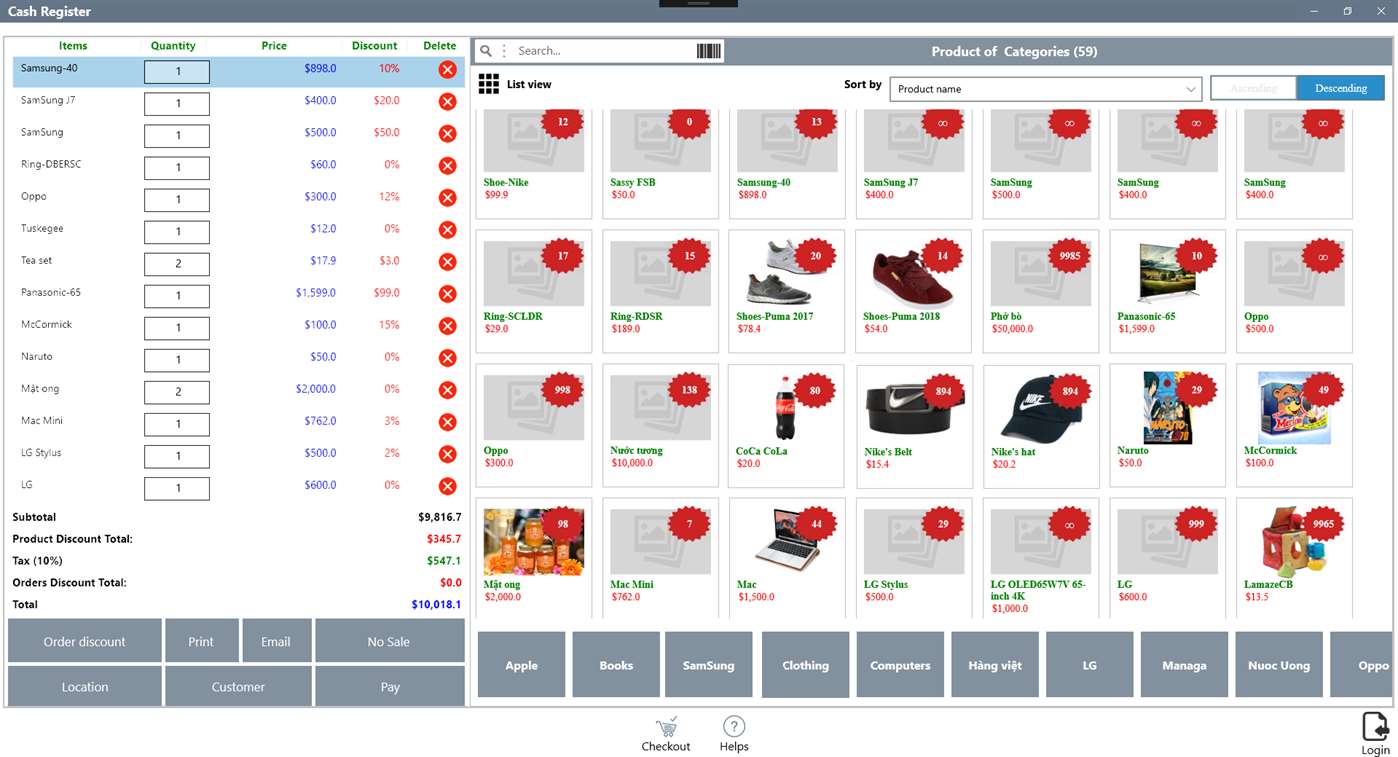The height and width of the screenshot is (757, 1398).
Task: Click the Customer button
Action: [x=238, y=687]
